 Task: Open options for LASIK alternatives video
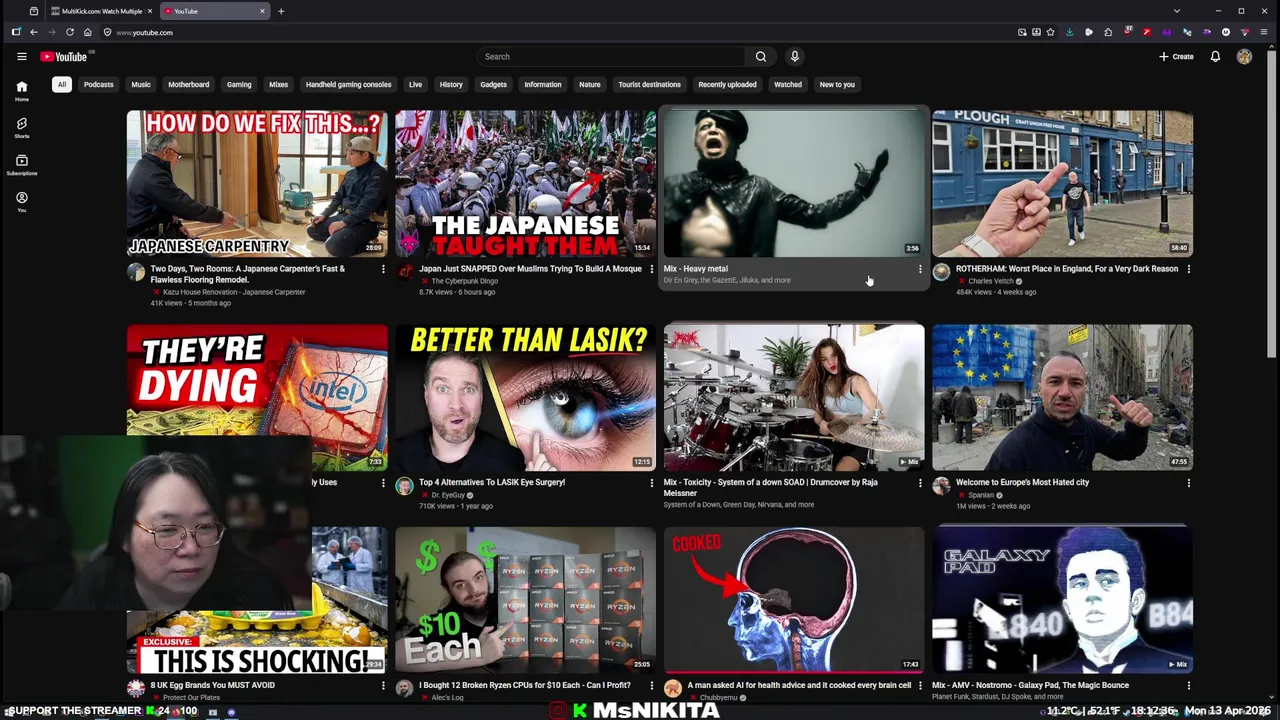pos(652,483)
